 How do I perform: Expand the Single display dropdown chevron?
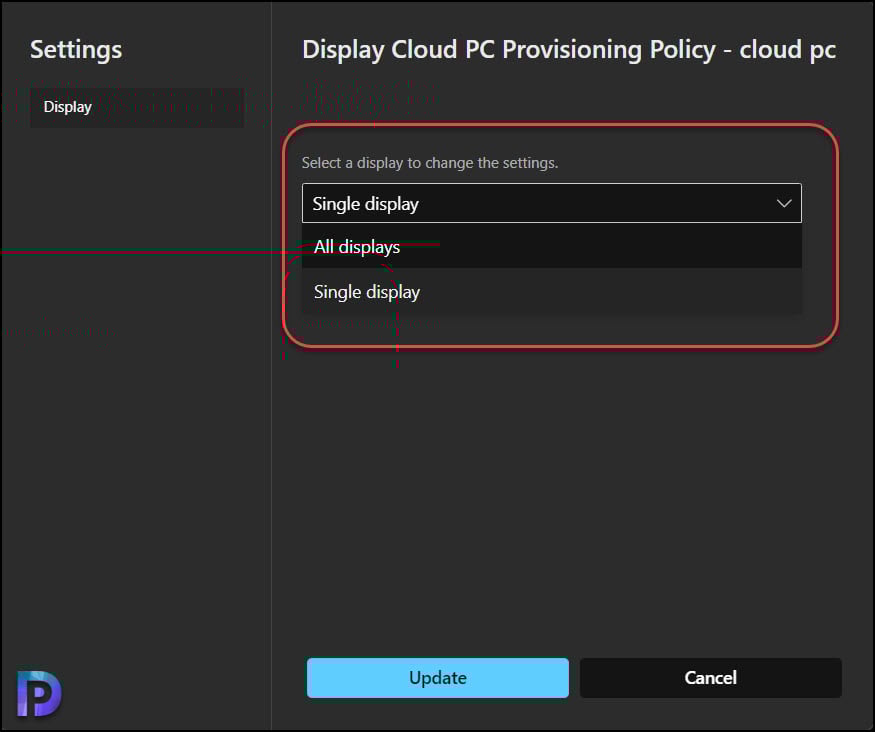pyautogui.click(x=783, y=204)
